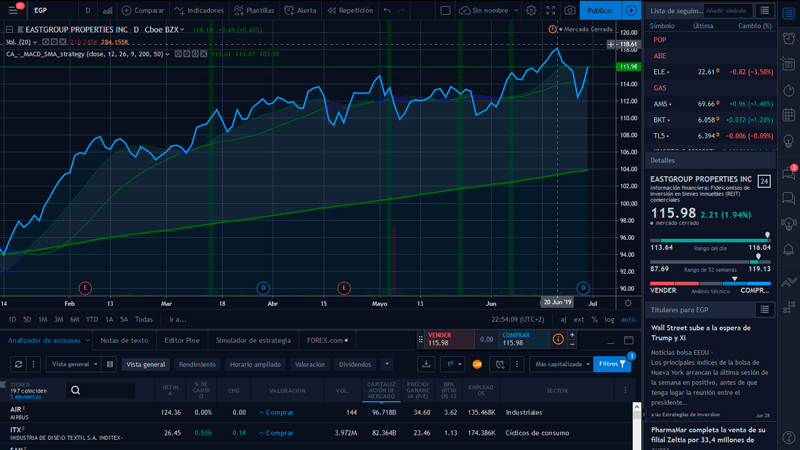Undo the last chart action
800x450 pixels.
tap(387, 10)
